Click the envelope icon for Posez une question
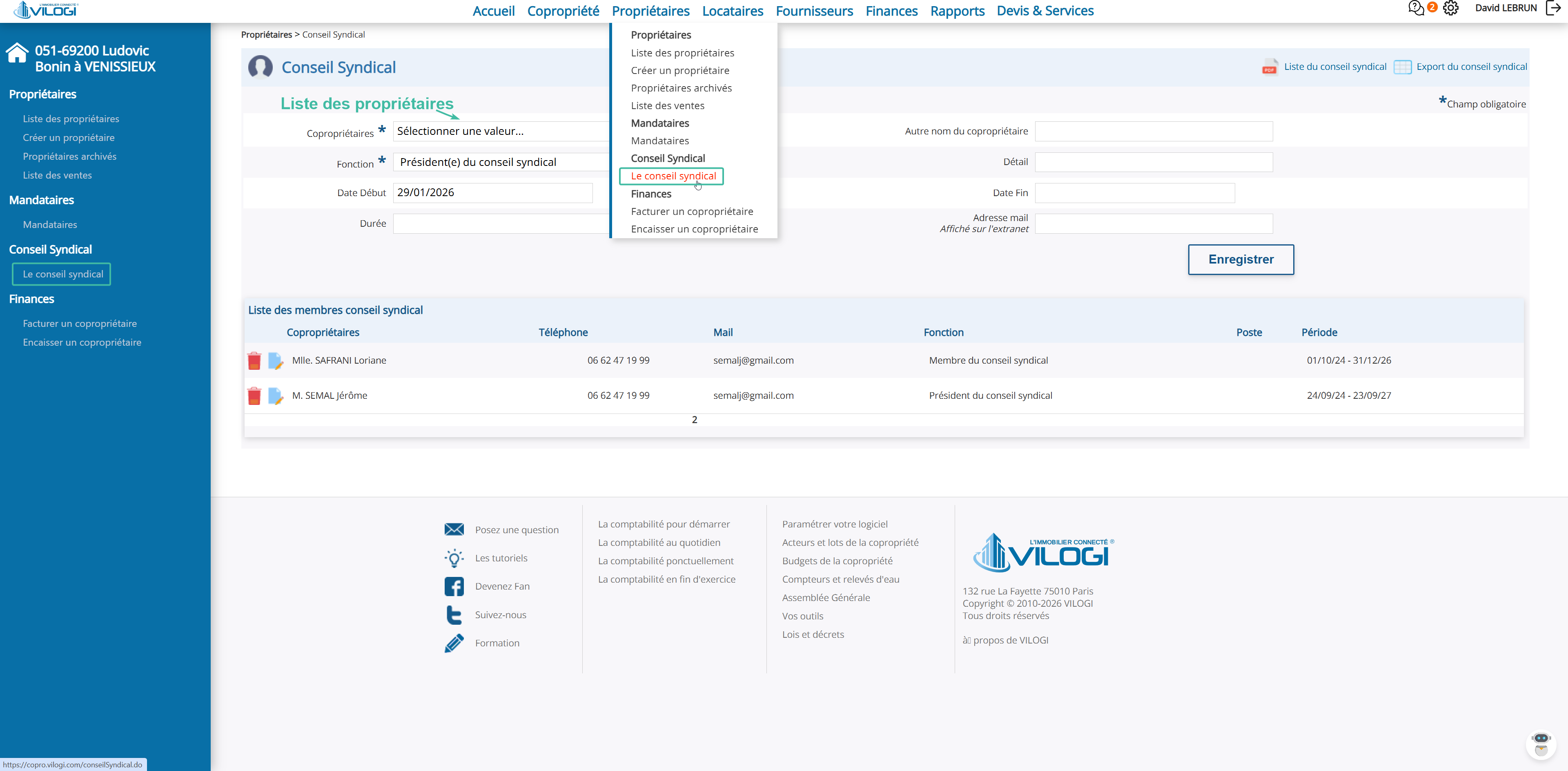The image size is (1568, 771). [x=454, y=529]
